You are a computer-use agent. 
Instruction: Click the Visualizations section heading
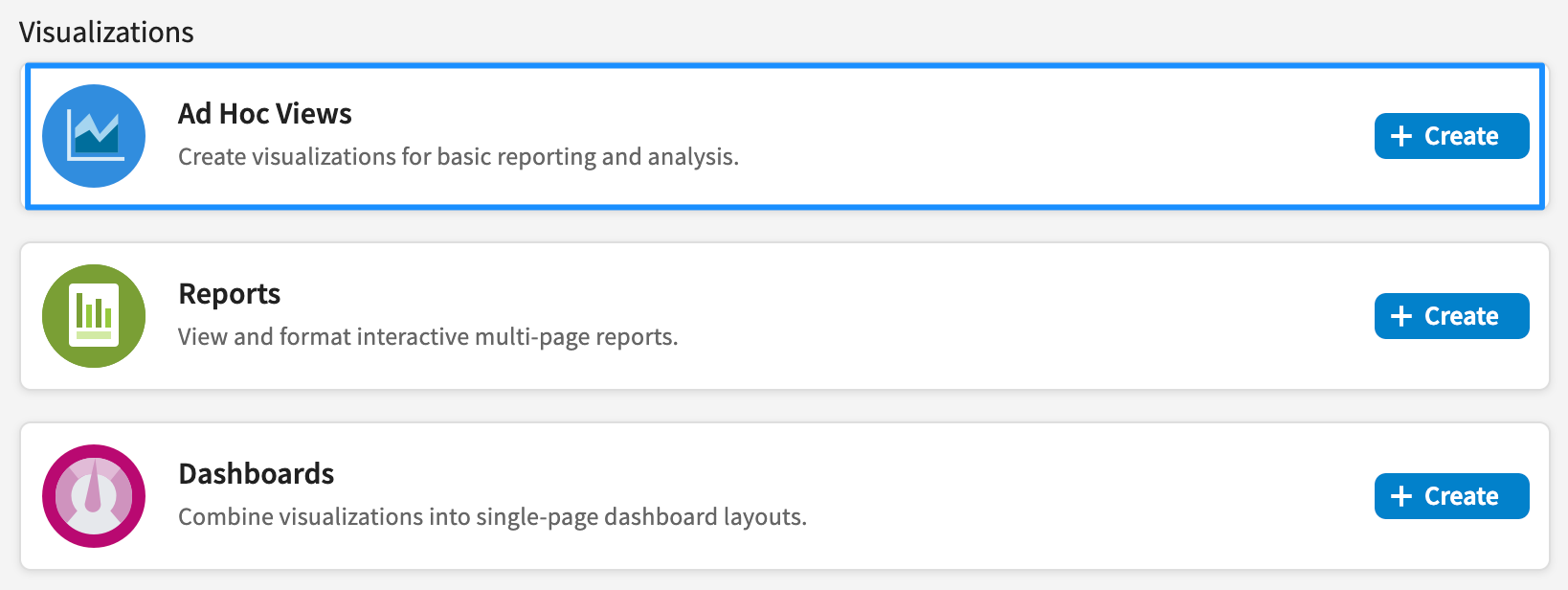pos(106,32)
